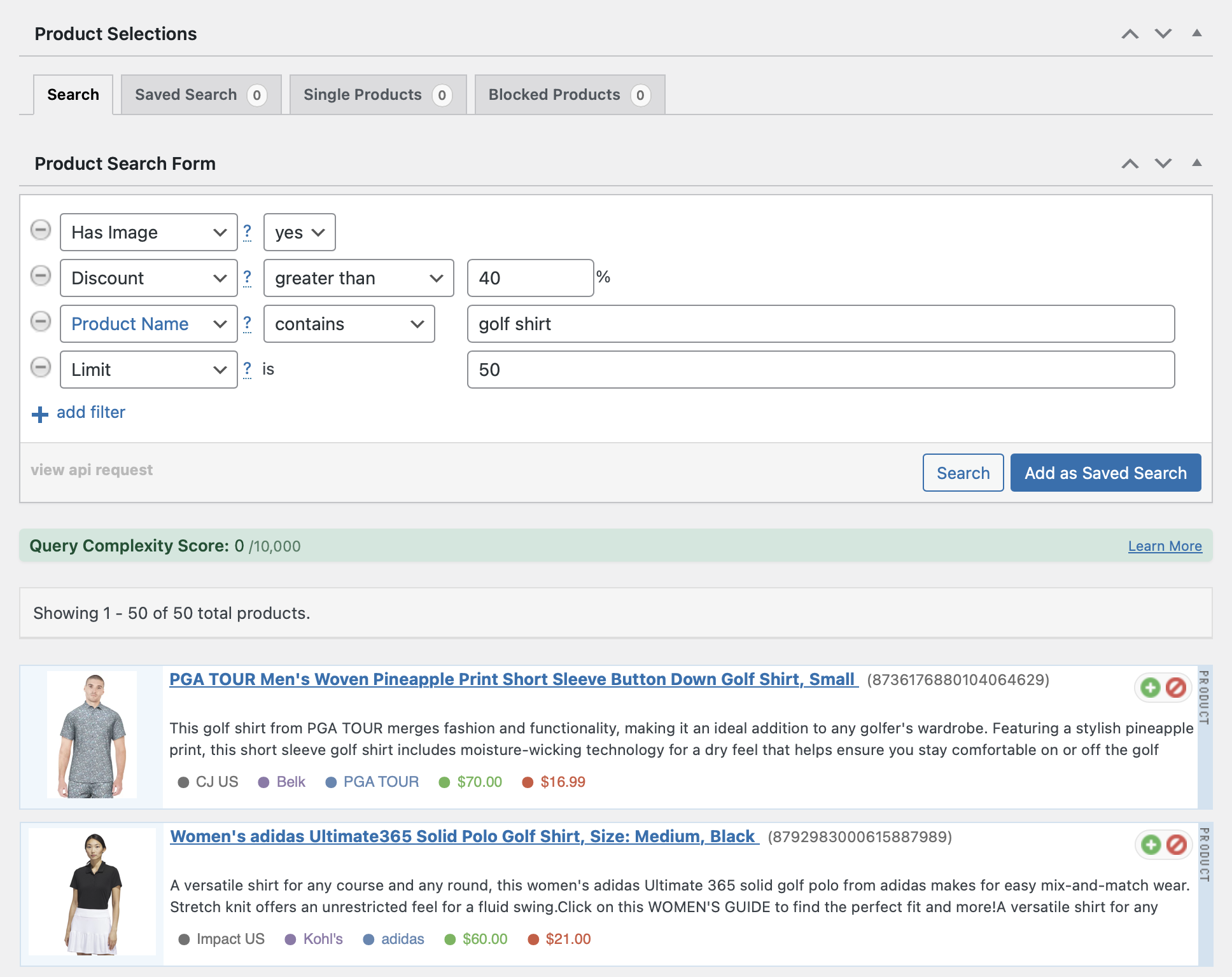Move Product Search Form panel down

pos(1163,163)
